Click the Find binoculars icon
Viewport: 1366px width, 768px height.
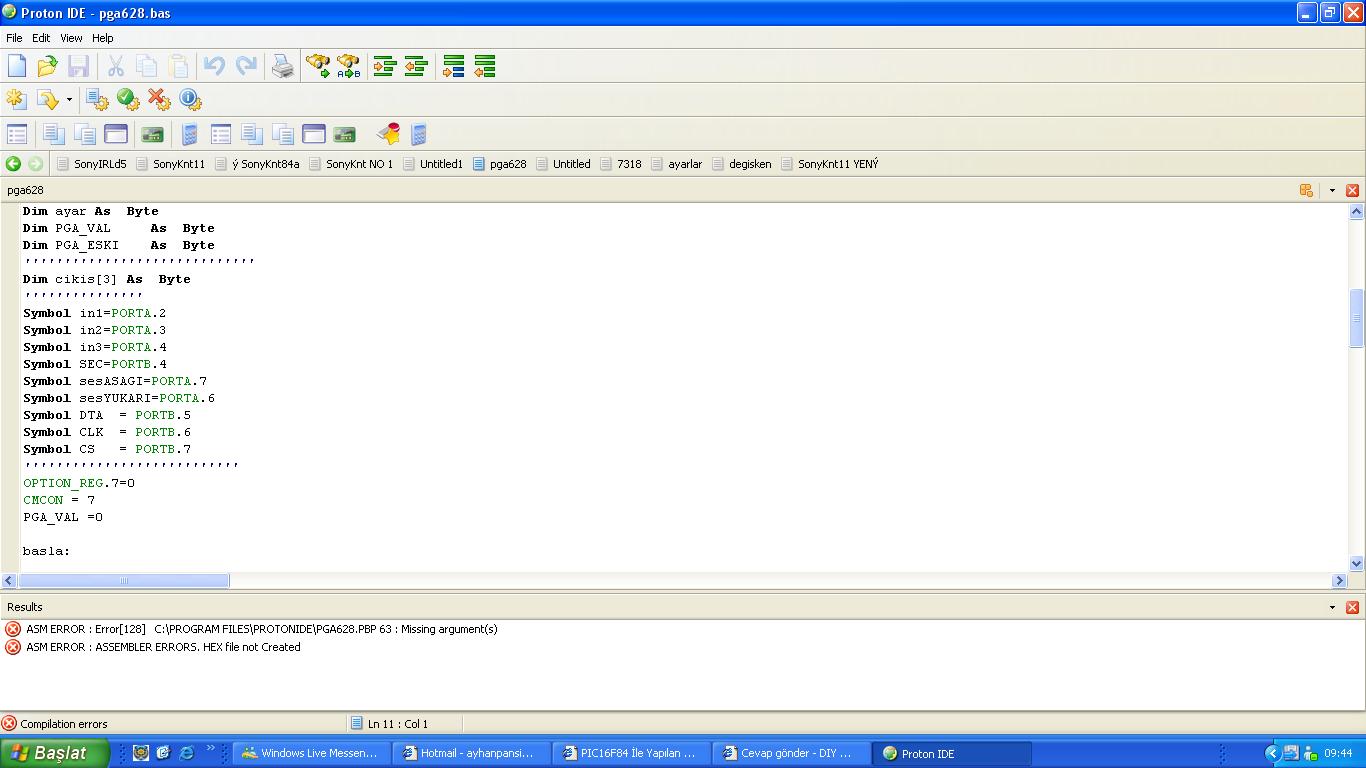tap(317, 67)
